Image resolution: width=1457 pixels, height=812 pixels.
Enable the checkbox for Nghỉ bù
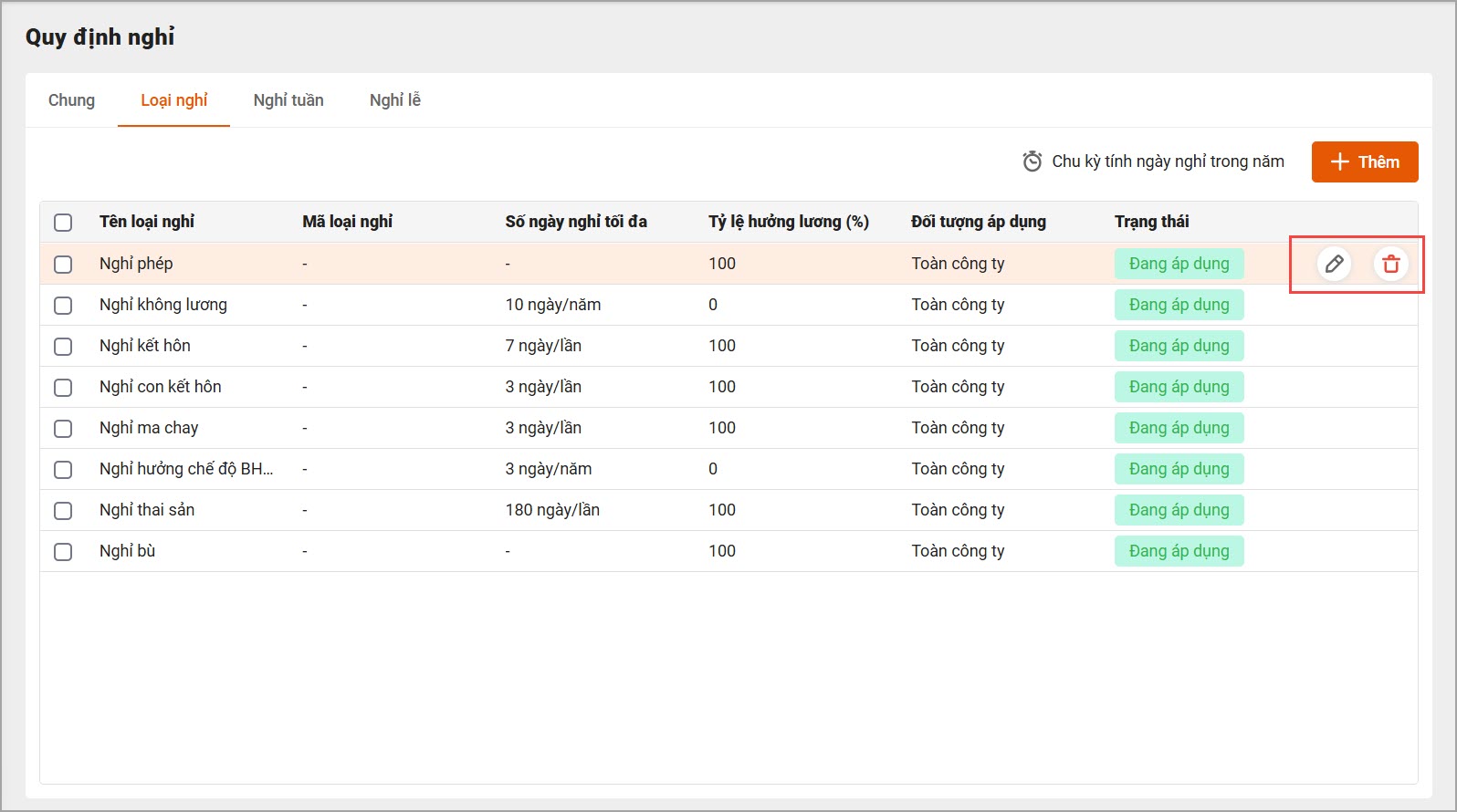(63, 551)
